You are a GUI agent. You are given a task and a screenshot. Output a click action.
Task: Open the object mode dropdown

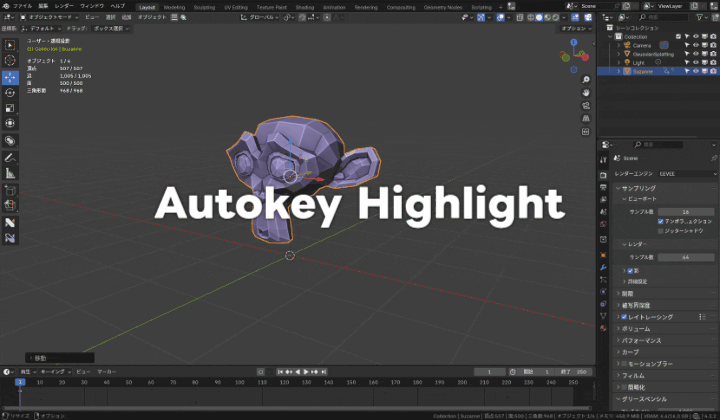(x=49, y=17)
